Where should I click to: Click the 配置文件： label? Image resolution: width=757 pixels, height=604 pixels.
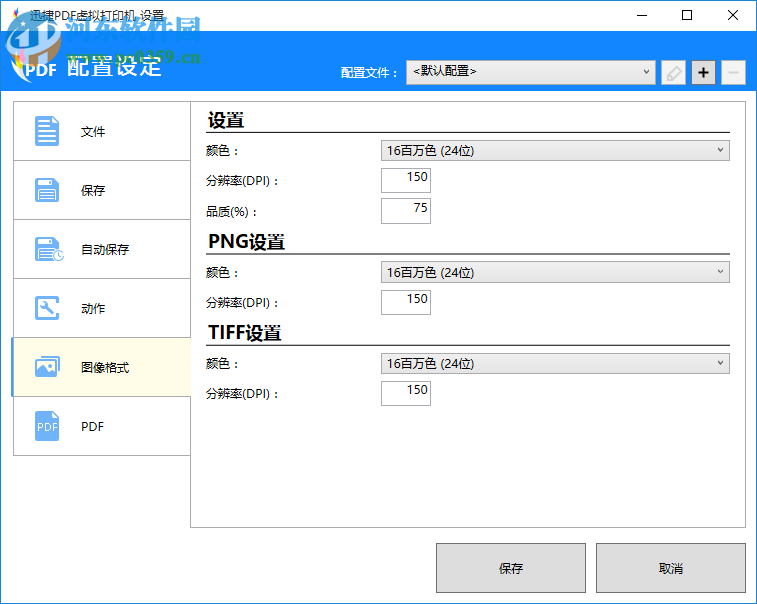pos(370,73)
